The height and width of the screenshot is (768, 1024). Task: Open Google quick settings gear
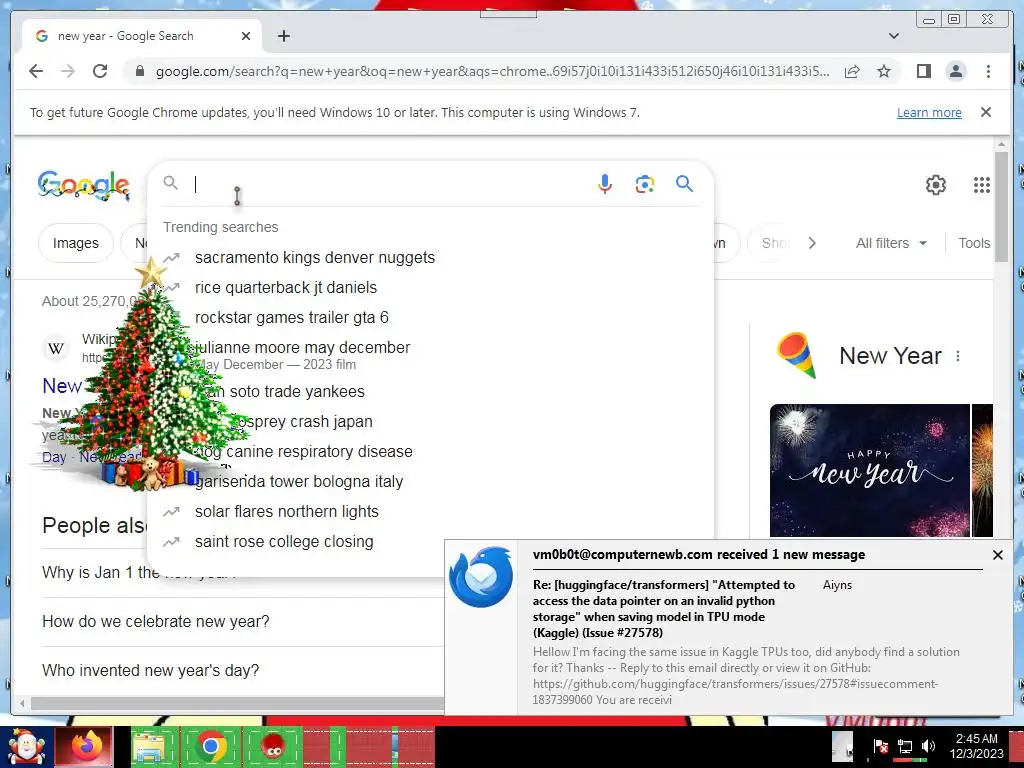pyautogui.click(x=936, y=185)
